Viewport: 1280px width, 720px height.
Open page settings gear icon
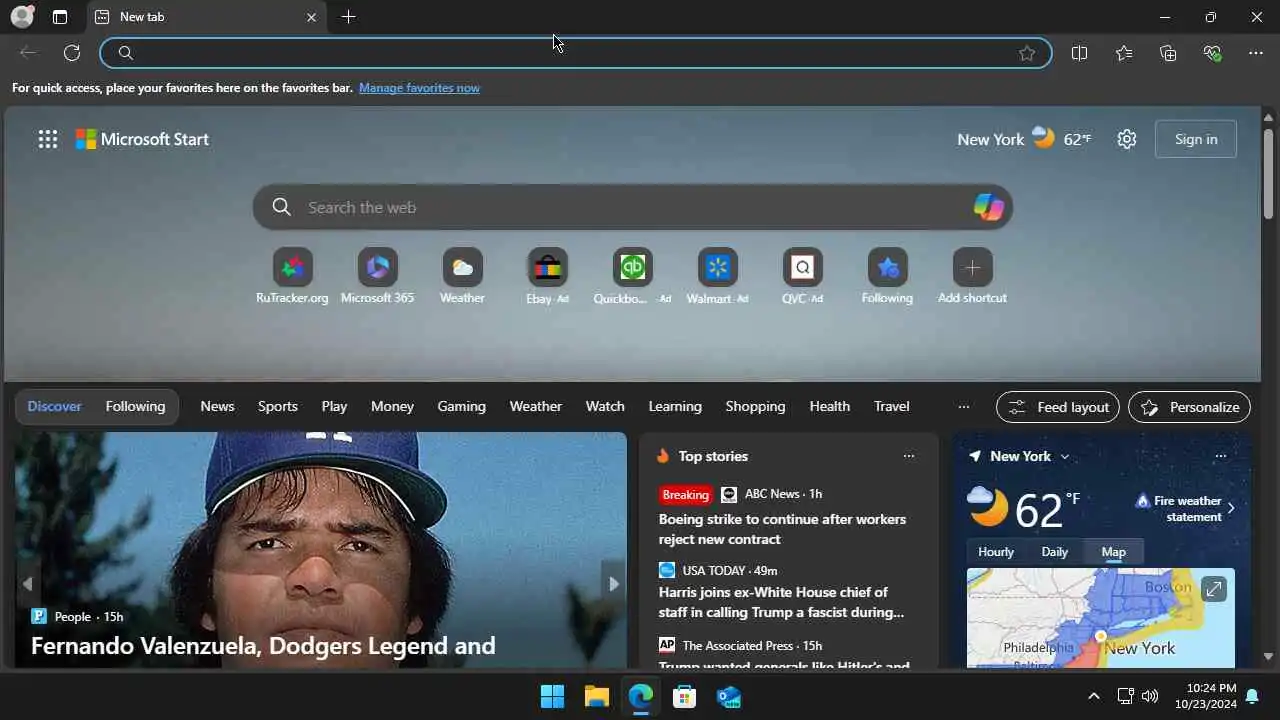tap(1127, 139)
